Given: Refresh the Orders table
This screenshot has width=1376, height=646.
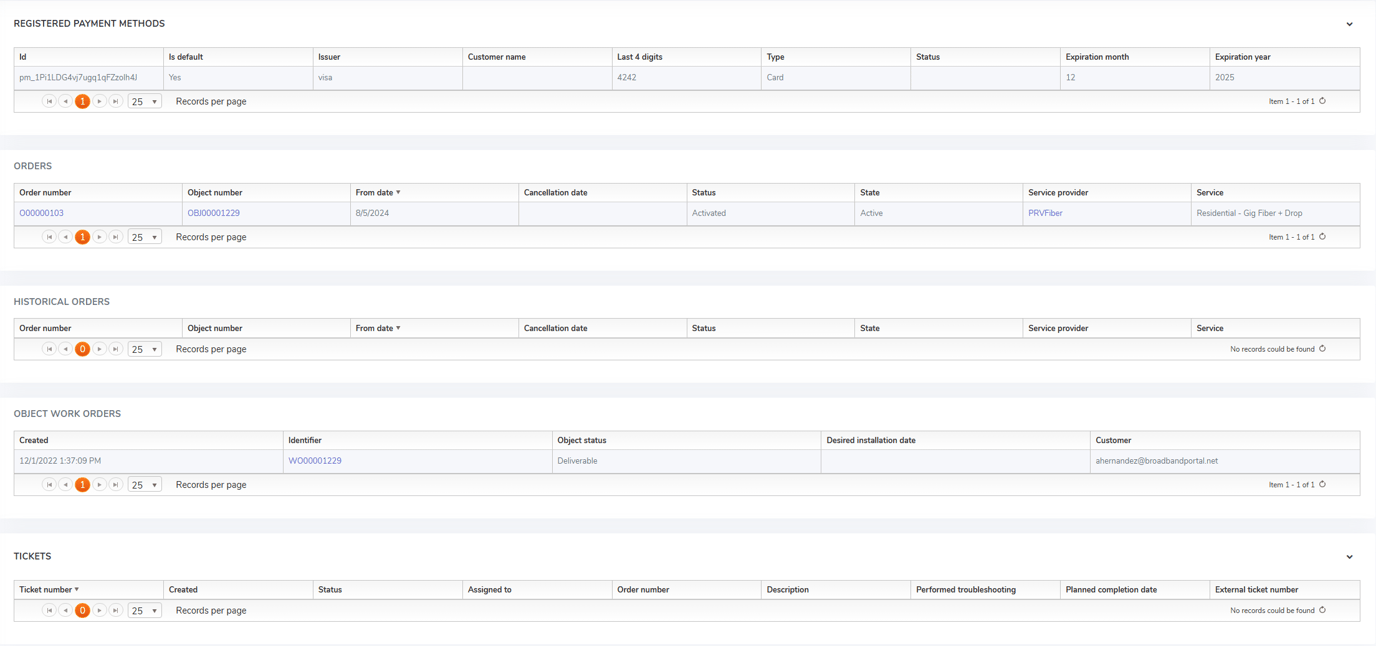Looking at the screenshot, I should 1322,237.
